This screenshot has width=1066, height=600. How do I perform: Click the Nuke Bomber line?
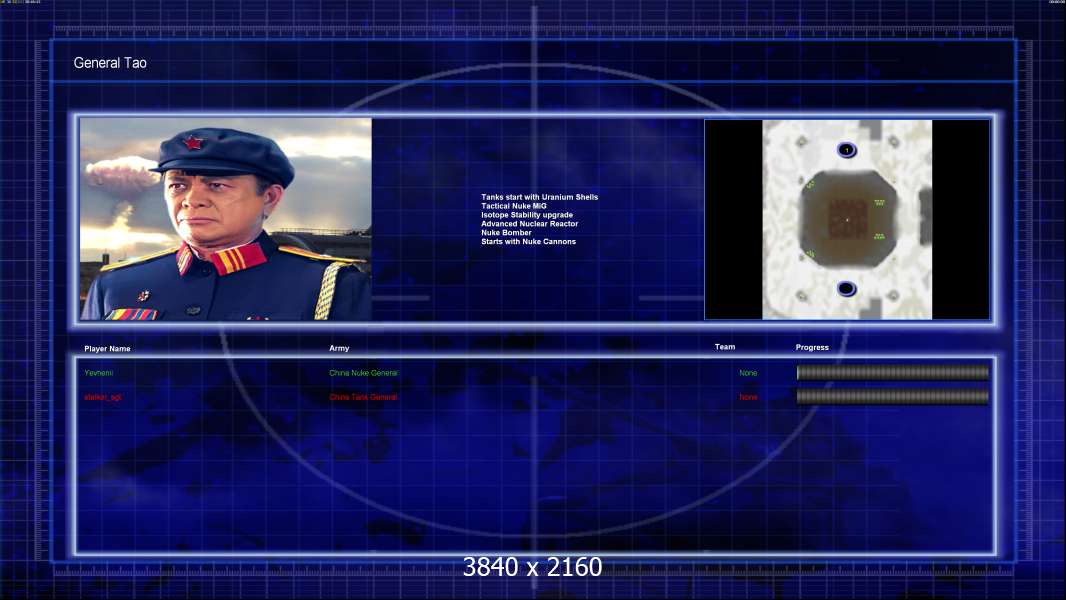[x=506, y=232]
